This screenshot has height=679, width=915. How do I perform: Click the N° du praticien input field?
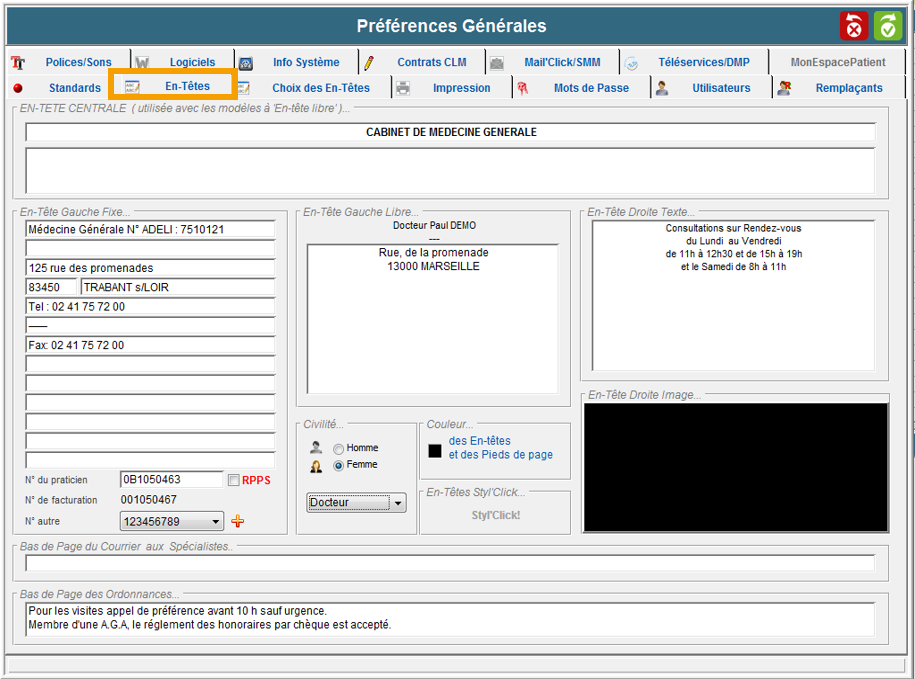[170, 480]
